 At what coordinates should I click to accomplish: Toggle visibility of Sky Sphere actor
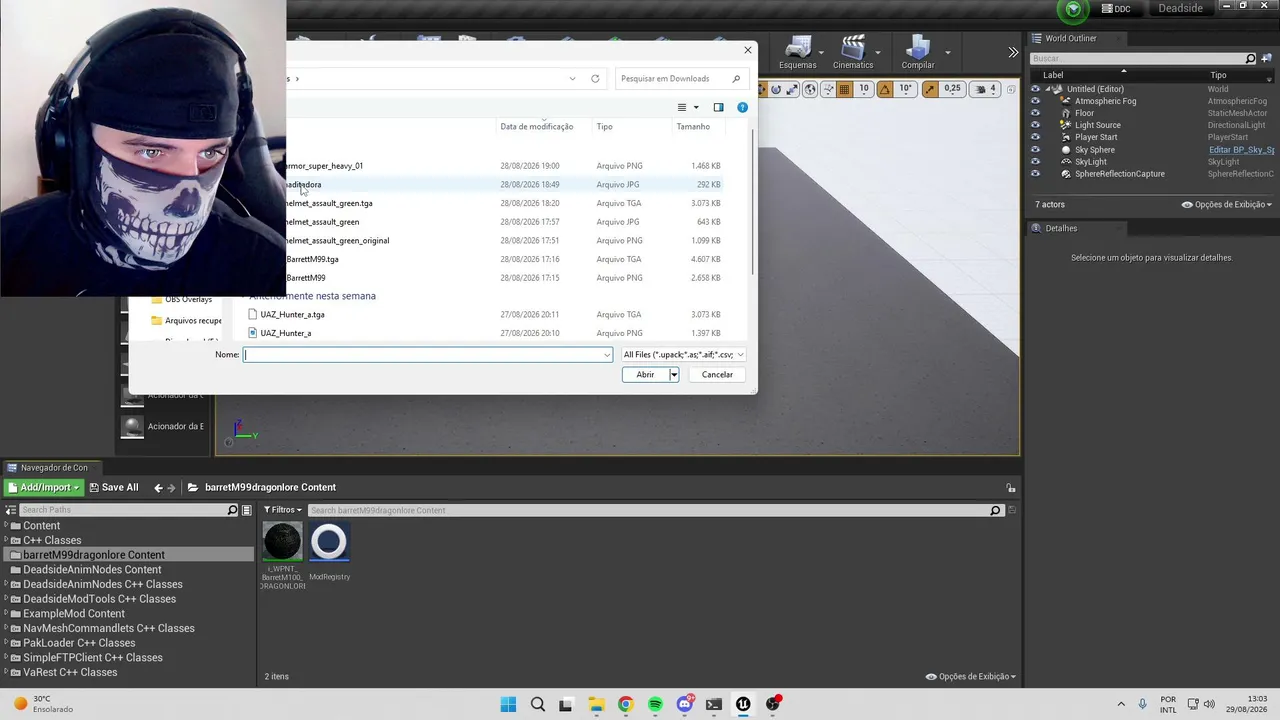1035,150
